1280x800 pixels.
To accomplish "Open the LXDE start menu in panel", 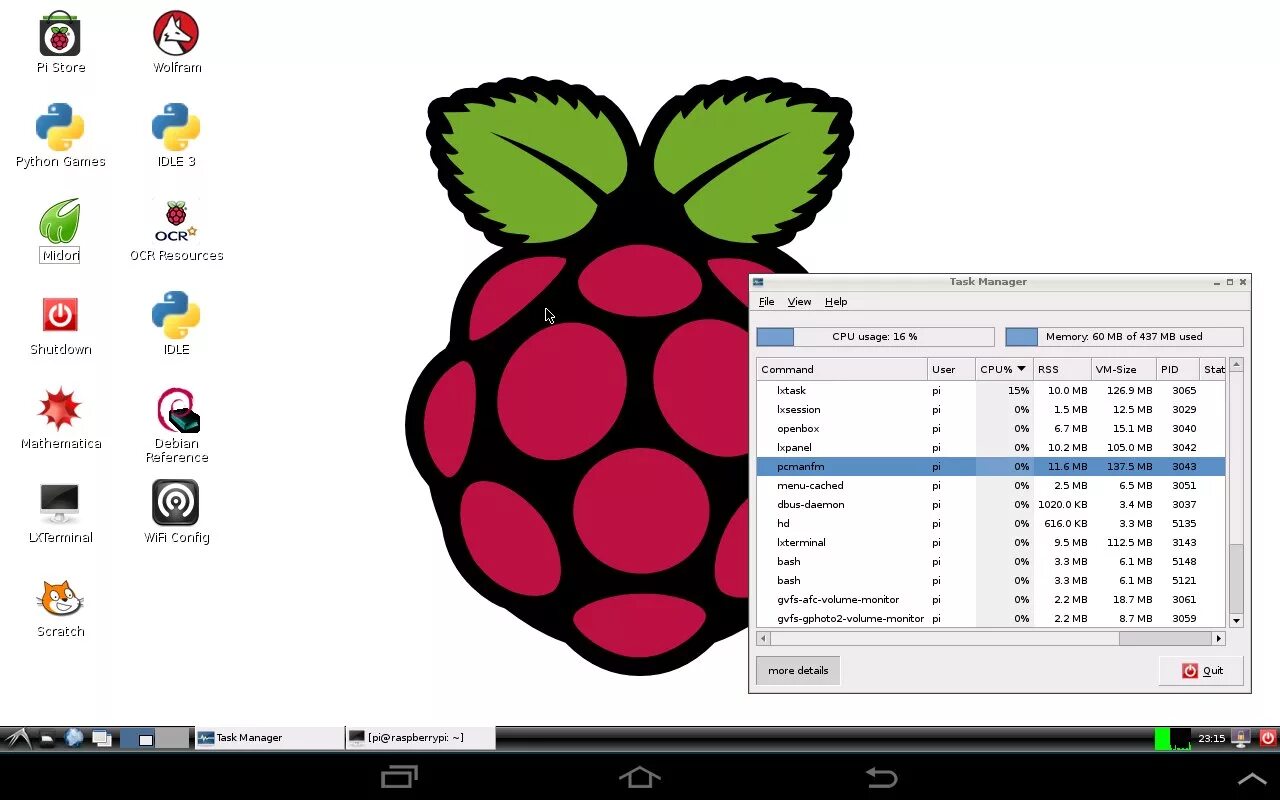I will 16,738.
